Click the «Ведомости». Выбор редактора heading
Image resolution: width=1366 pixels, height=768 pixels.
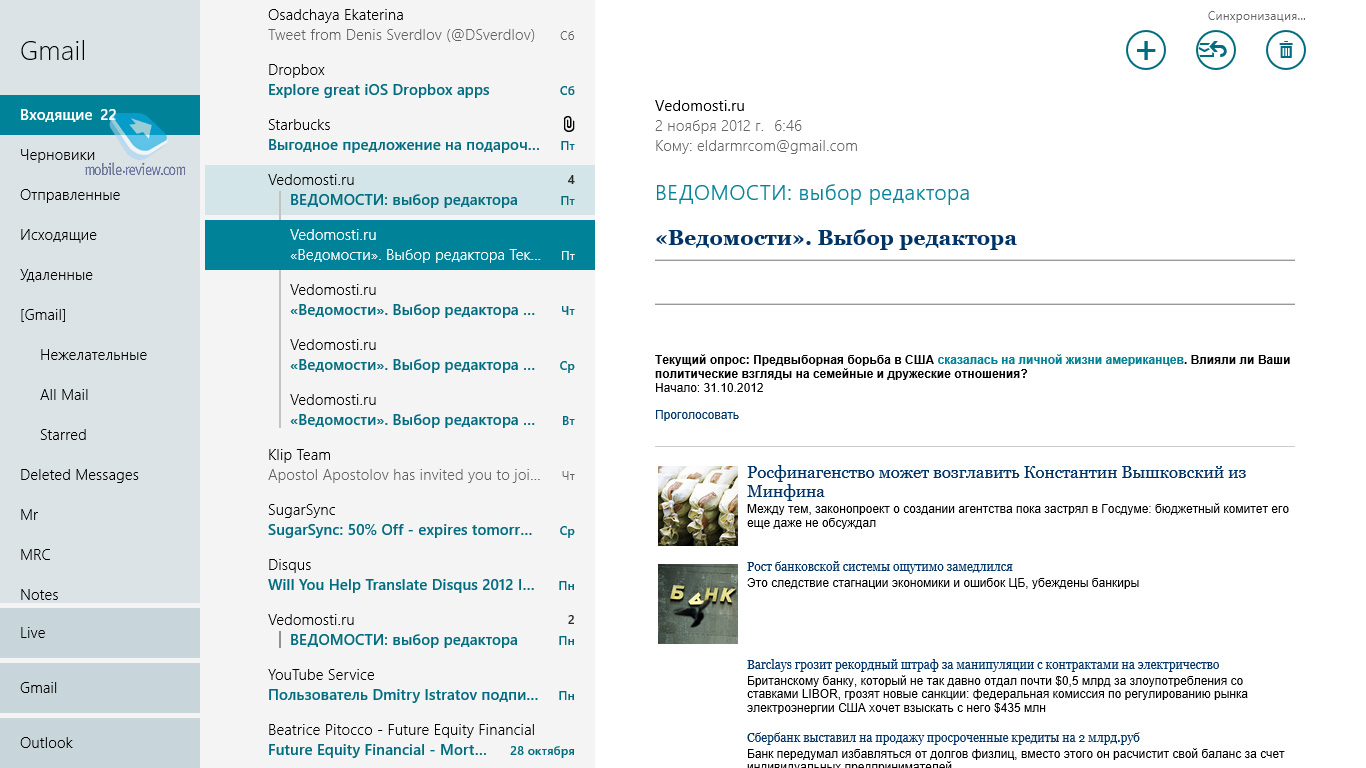click(x=836, y=239)
